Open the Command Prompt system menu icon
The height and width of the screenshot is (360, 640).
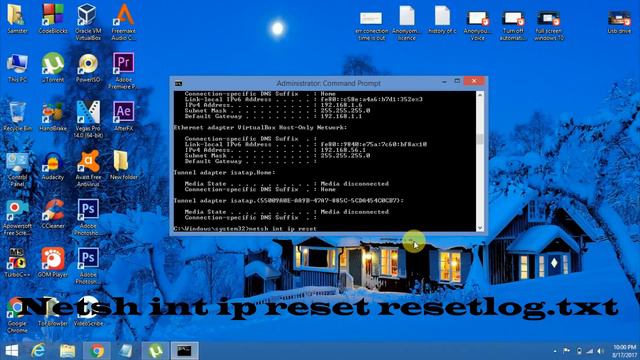click(x=178, y=83)
